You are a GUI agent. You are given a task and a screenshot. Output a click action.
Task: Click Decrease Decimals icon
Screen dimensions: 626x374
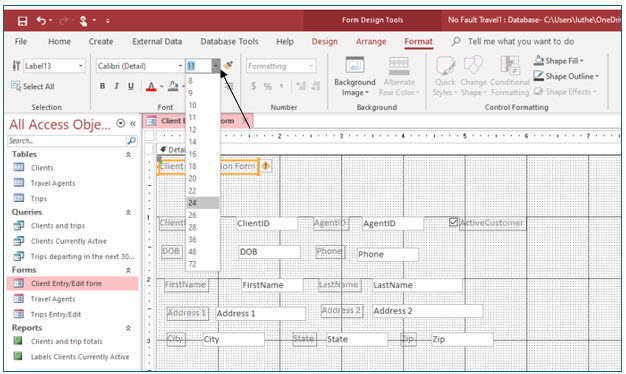coord(316,86)
